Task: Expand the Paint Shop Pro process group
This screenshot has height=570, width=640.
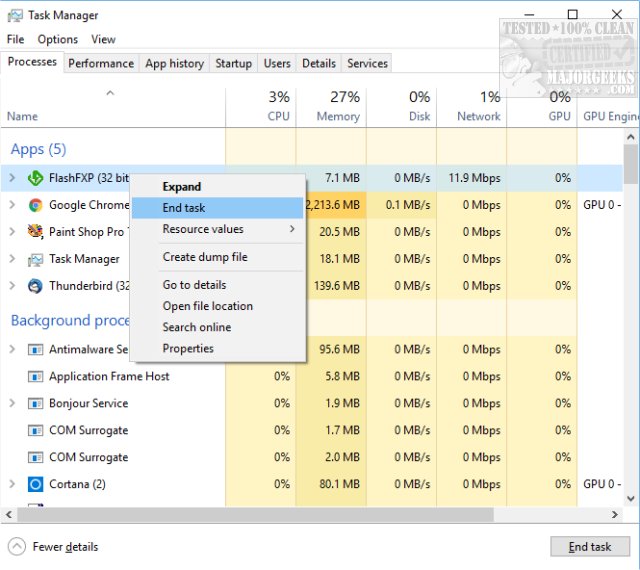Action: [x=12, y=232]
